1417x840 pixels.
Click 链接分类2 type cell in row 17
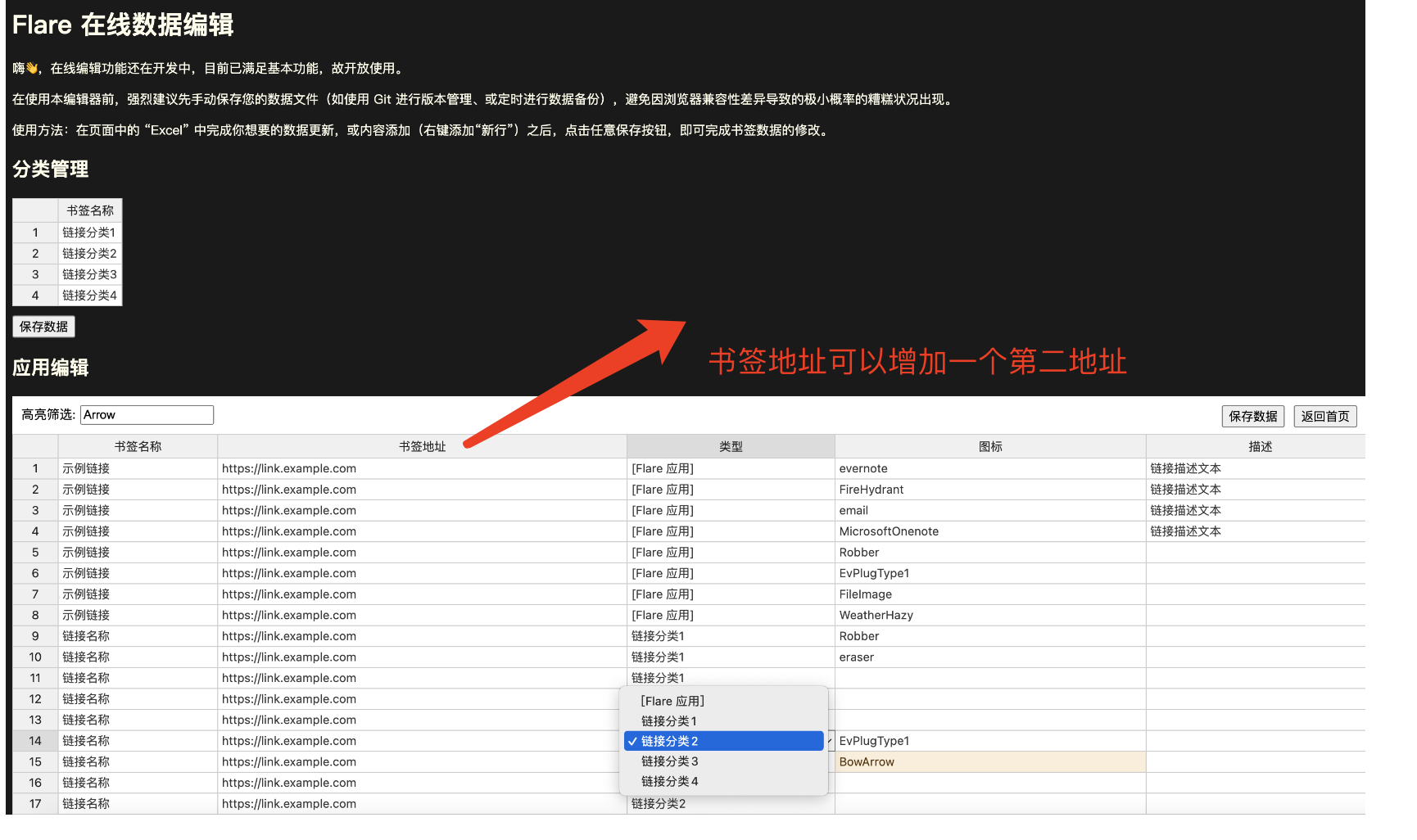(x=731, y=804)
